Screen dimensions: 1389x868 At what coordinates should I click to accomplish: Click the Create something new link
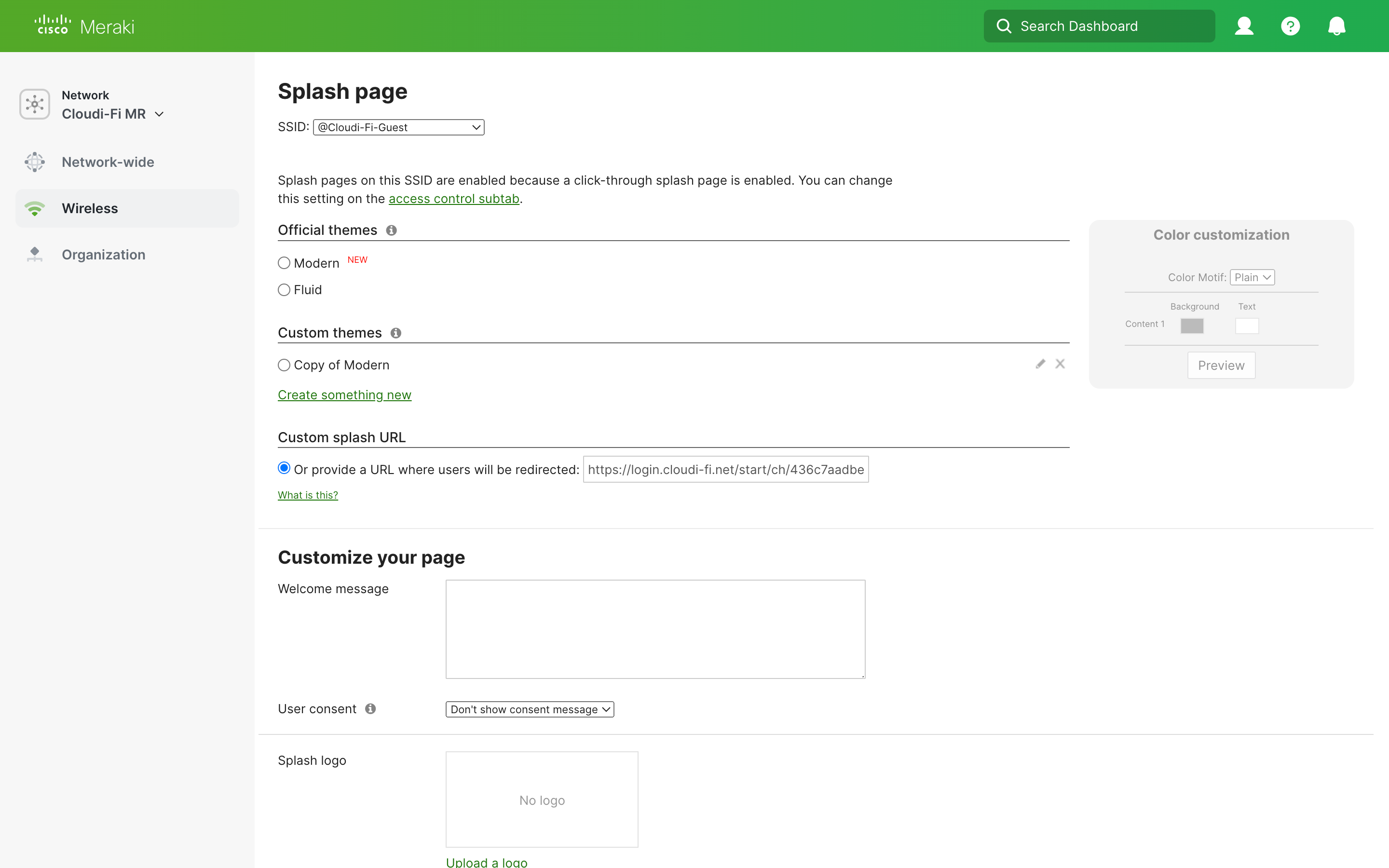click(344, 395)
